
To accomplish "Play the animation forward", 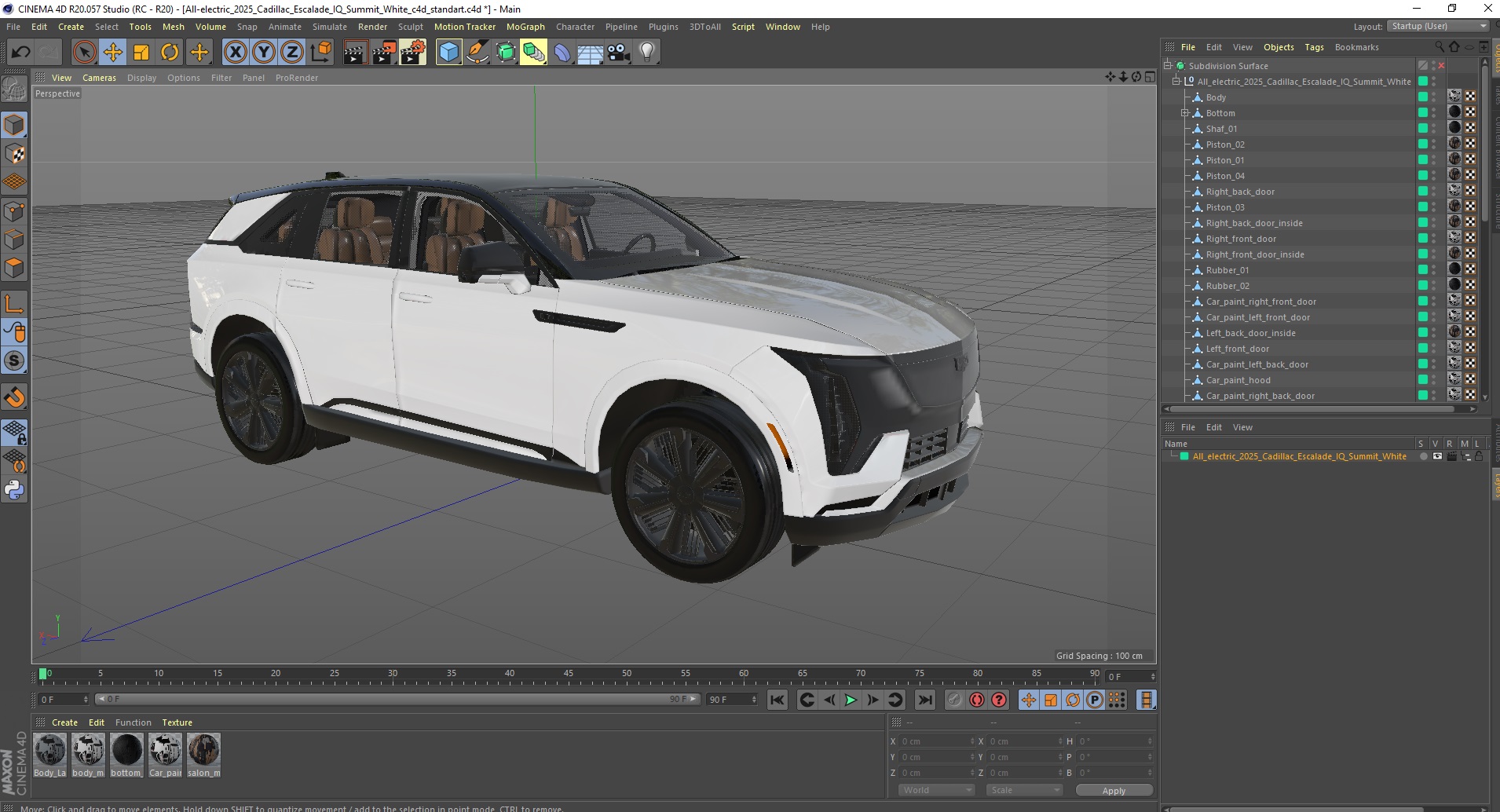I will pos(851,700).
